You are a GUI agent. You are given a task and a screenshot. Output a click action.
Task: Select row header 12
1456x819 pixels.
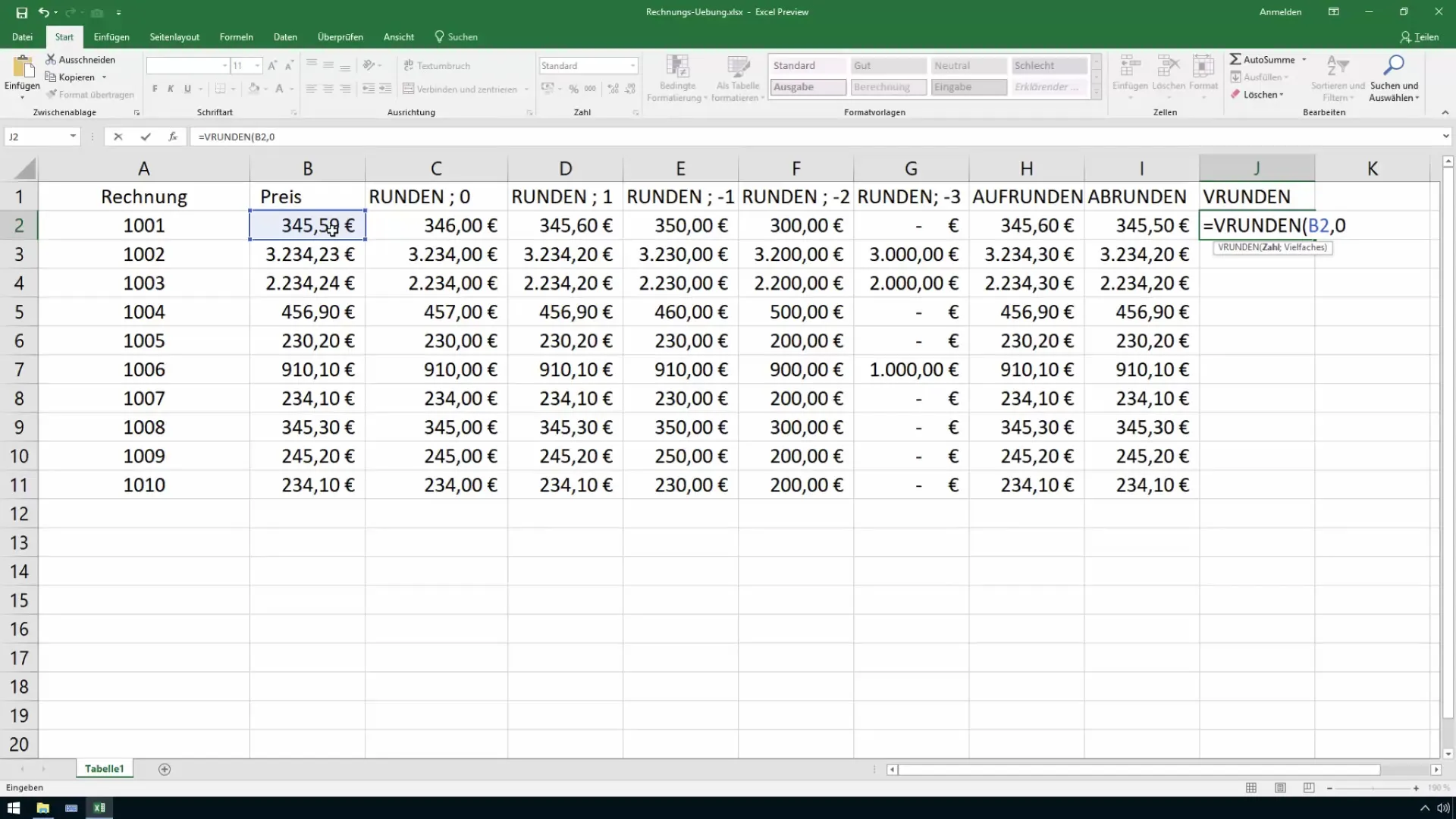click(19, 513)
